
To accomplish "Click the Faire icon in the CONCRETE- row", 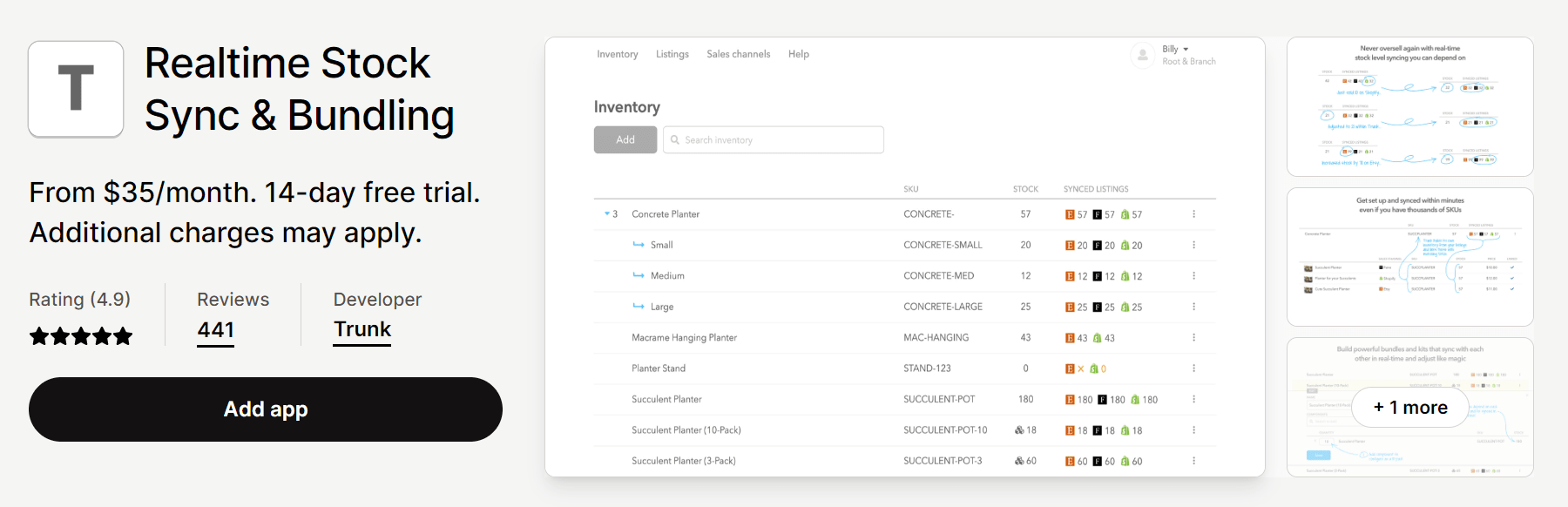I will [x=1098, y=214].
